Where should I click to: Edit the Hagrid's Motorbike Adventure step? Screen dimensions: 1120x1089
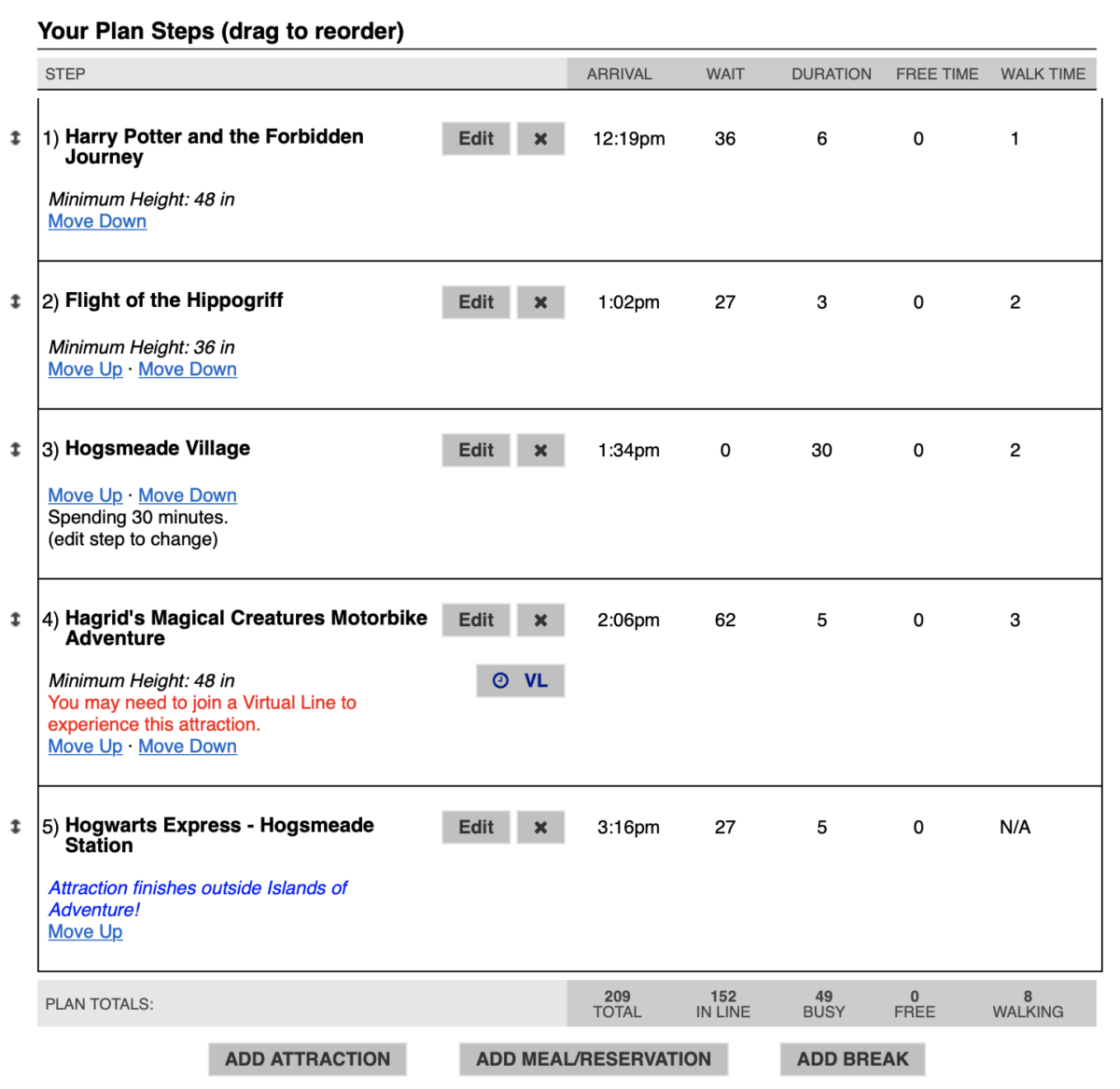(475, 620)
